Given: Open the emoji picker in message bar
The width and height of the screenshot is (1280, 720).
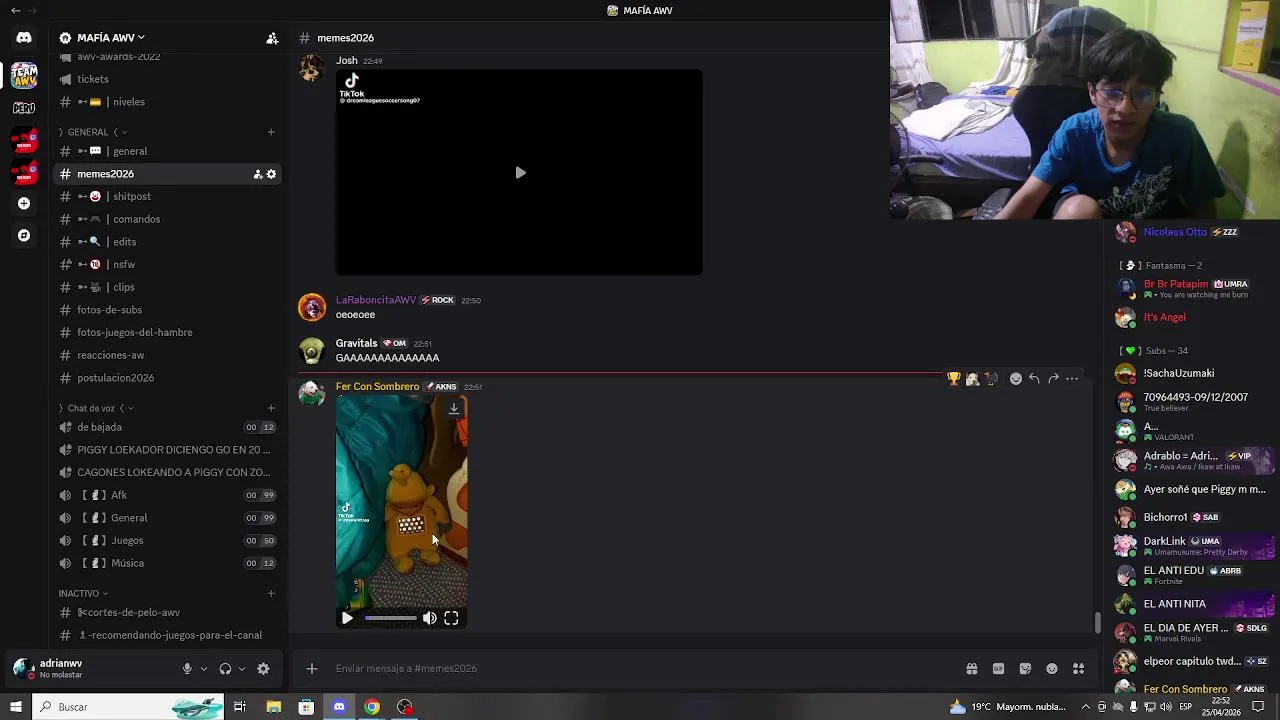Looking at the screenshot, I should [1052, 669].
